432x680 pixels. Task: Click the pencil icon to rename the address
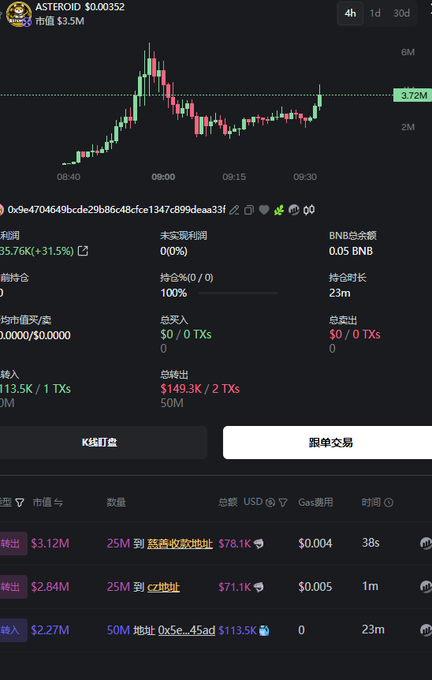[x=234, y=210]
